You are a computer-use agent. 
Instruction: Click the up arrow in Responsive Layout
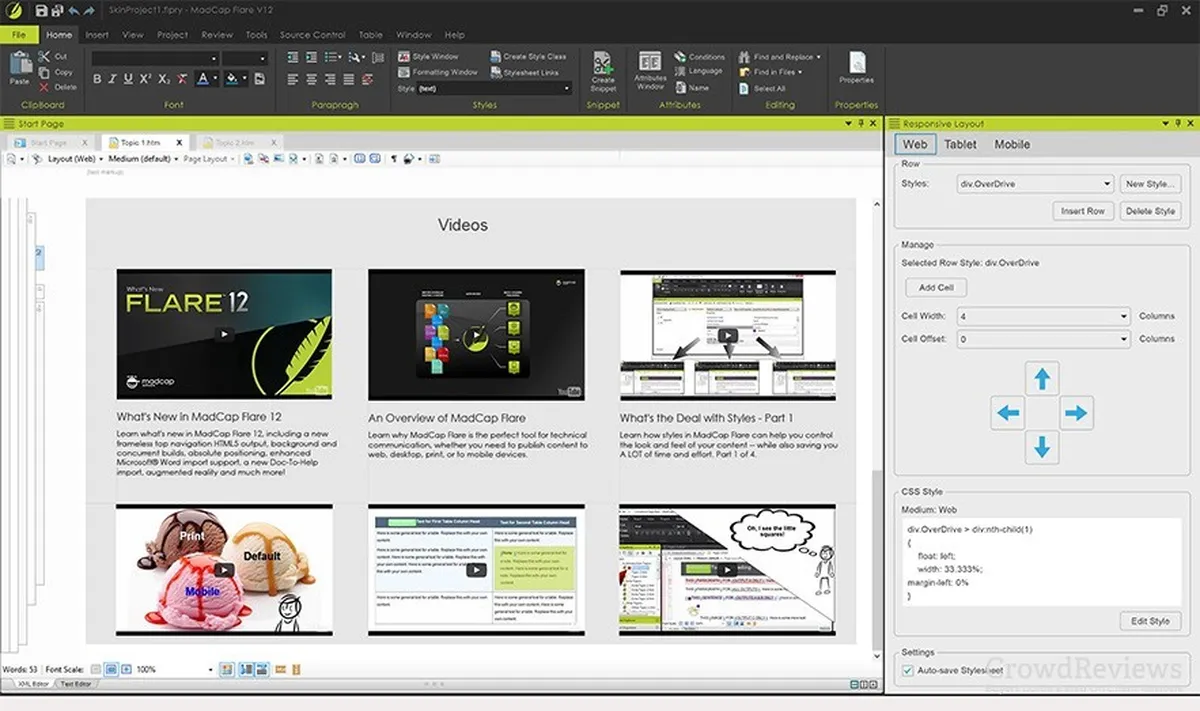(x=1042, y=379)
